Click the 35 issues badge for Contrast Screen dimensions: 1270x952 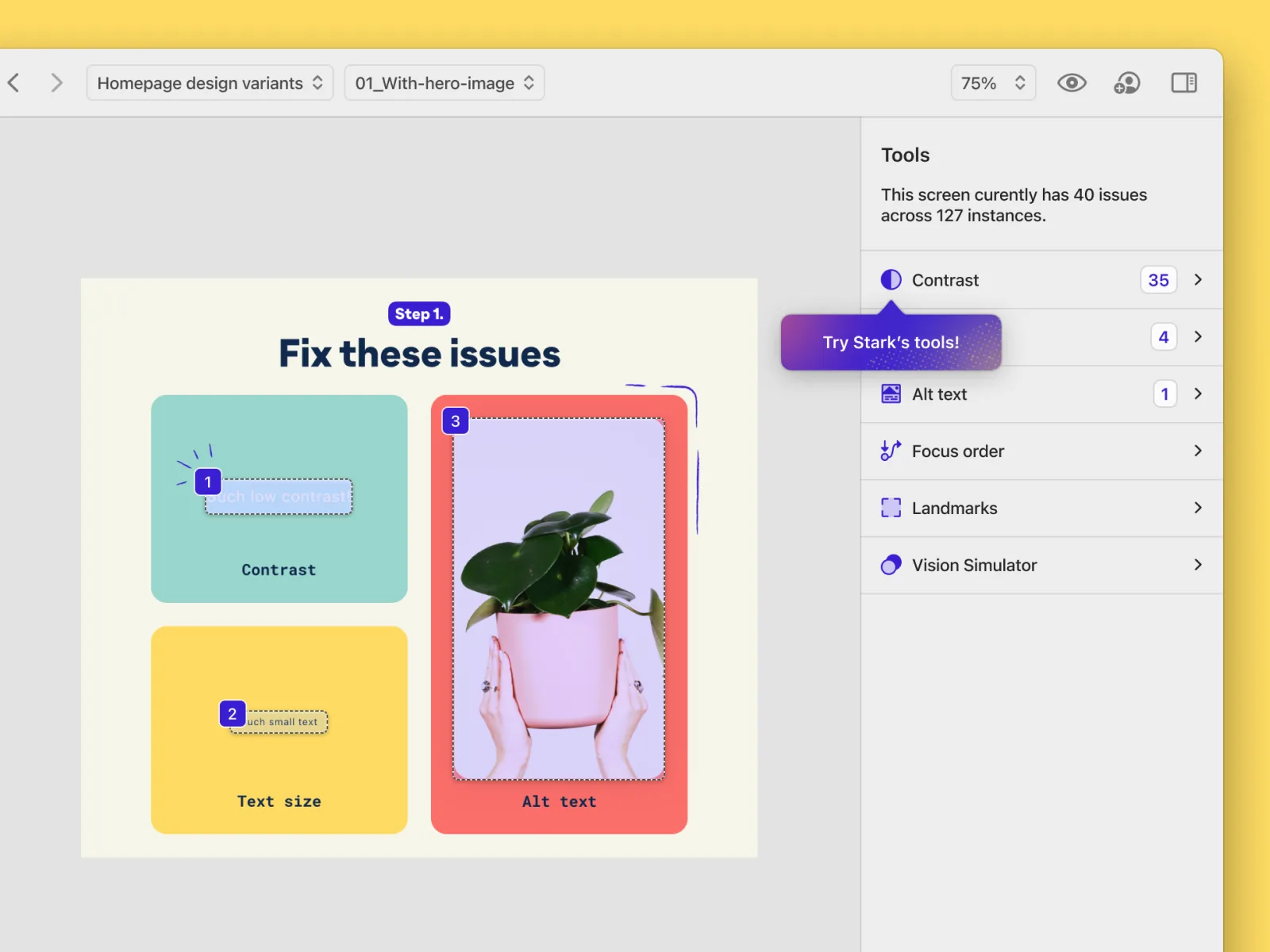(1158, 280)
